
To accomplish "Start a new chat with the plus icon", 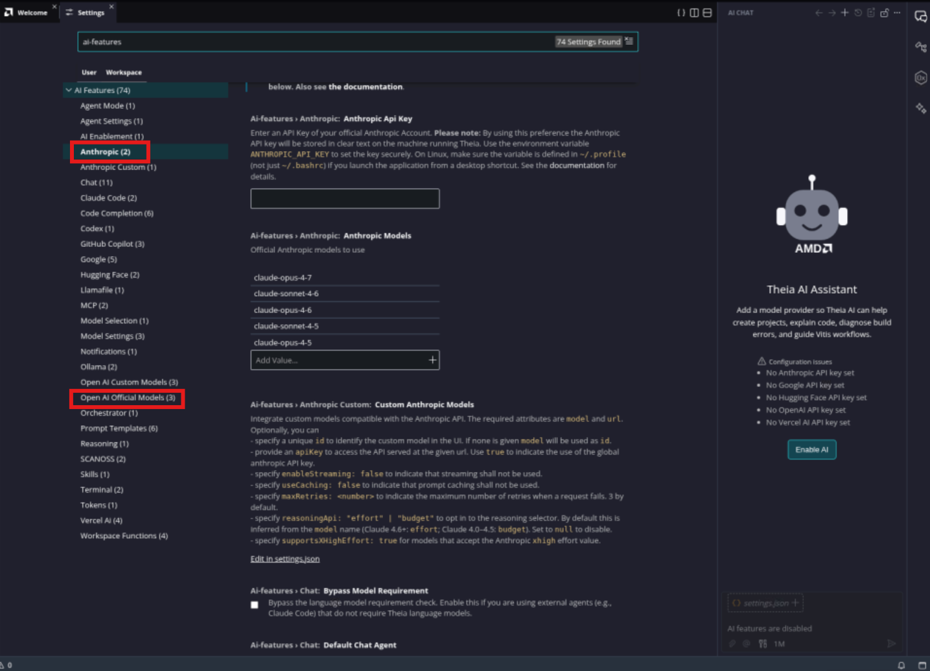I will point(845,12).
